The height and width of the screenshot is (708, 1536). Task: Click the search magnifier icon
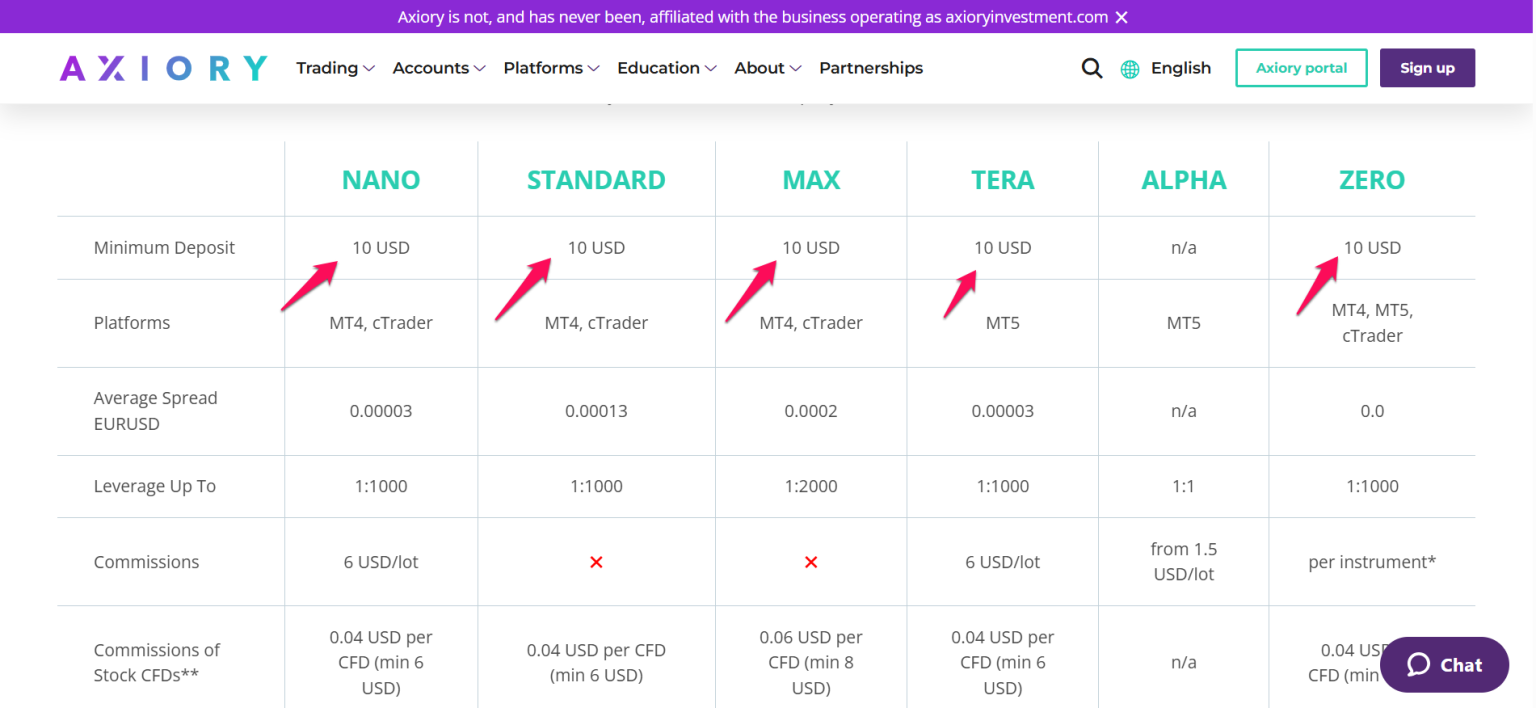click(x=1091, y=68)
